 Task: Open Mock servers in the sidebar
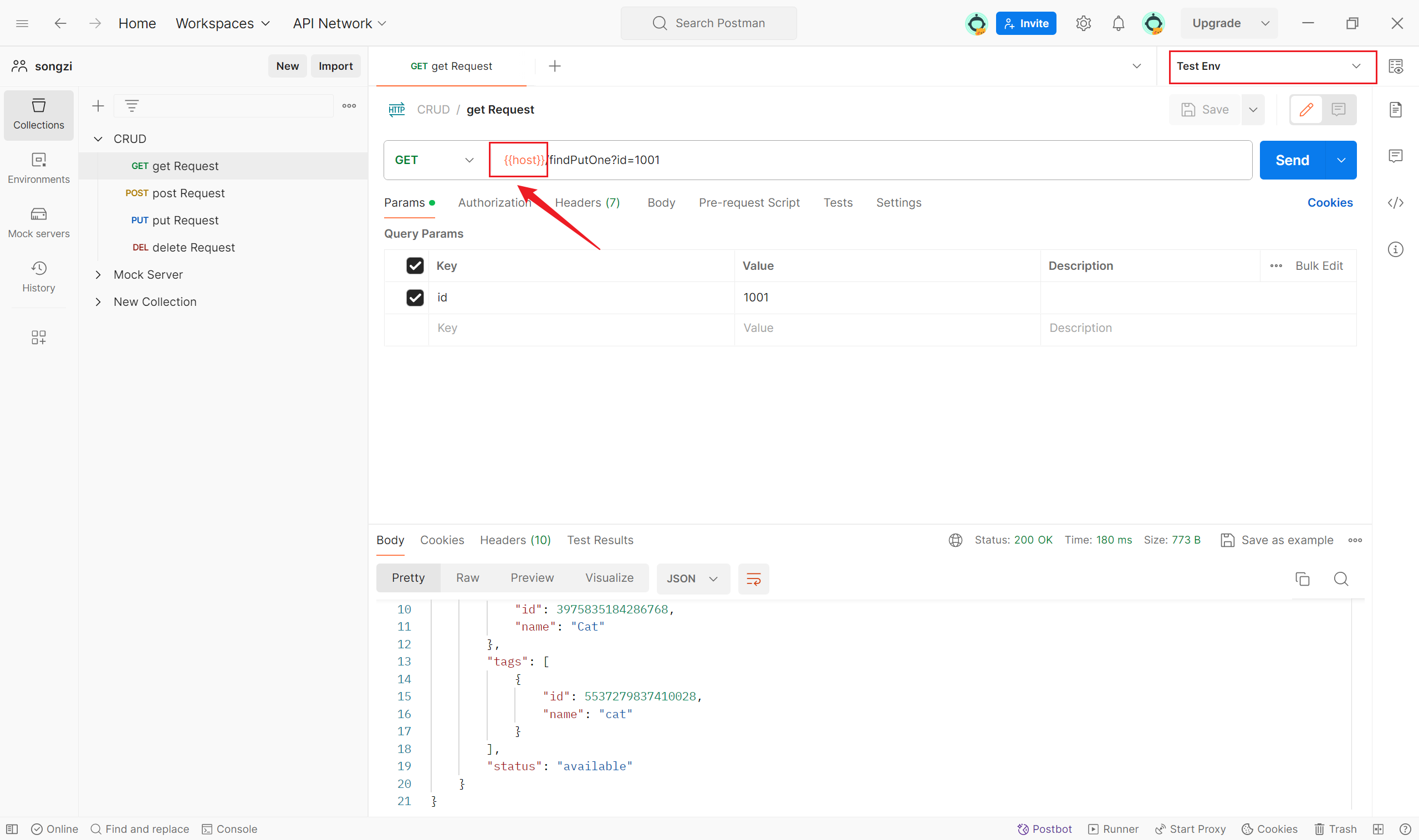38,222
